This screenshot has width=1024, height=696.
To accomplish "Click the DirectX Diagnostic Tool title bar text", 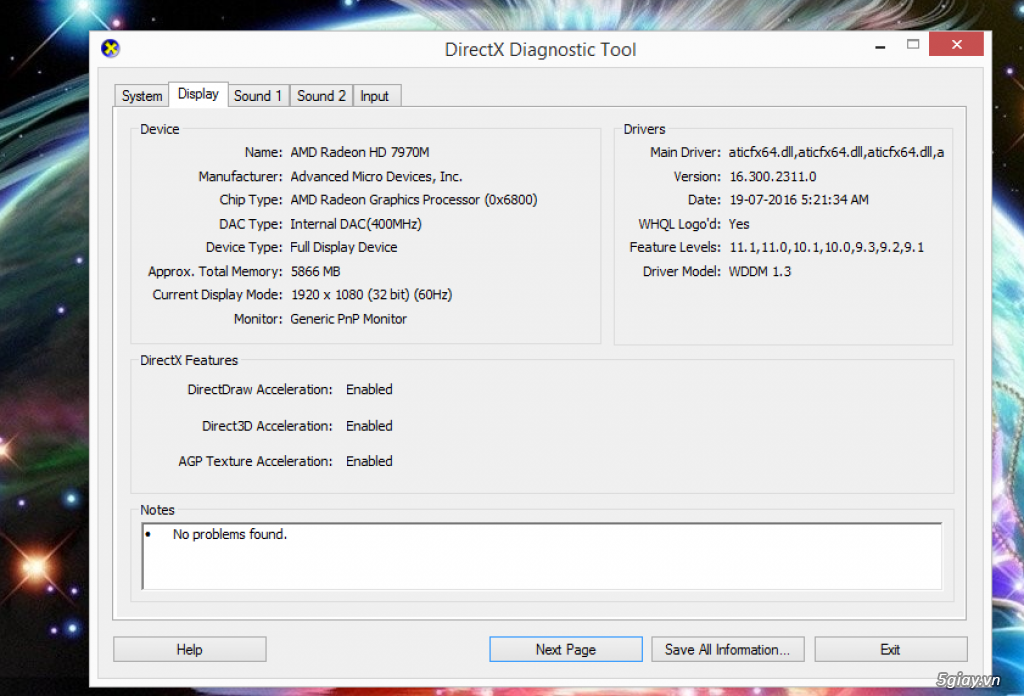I will [x=540, y=49].
